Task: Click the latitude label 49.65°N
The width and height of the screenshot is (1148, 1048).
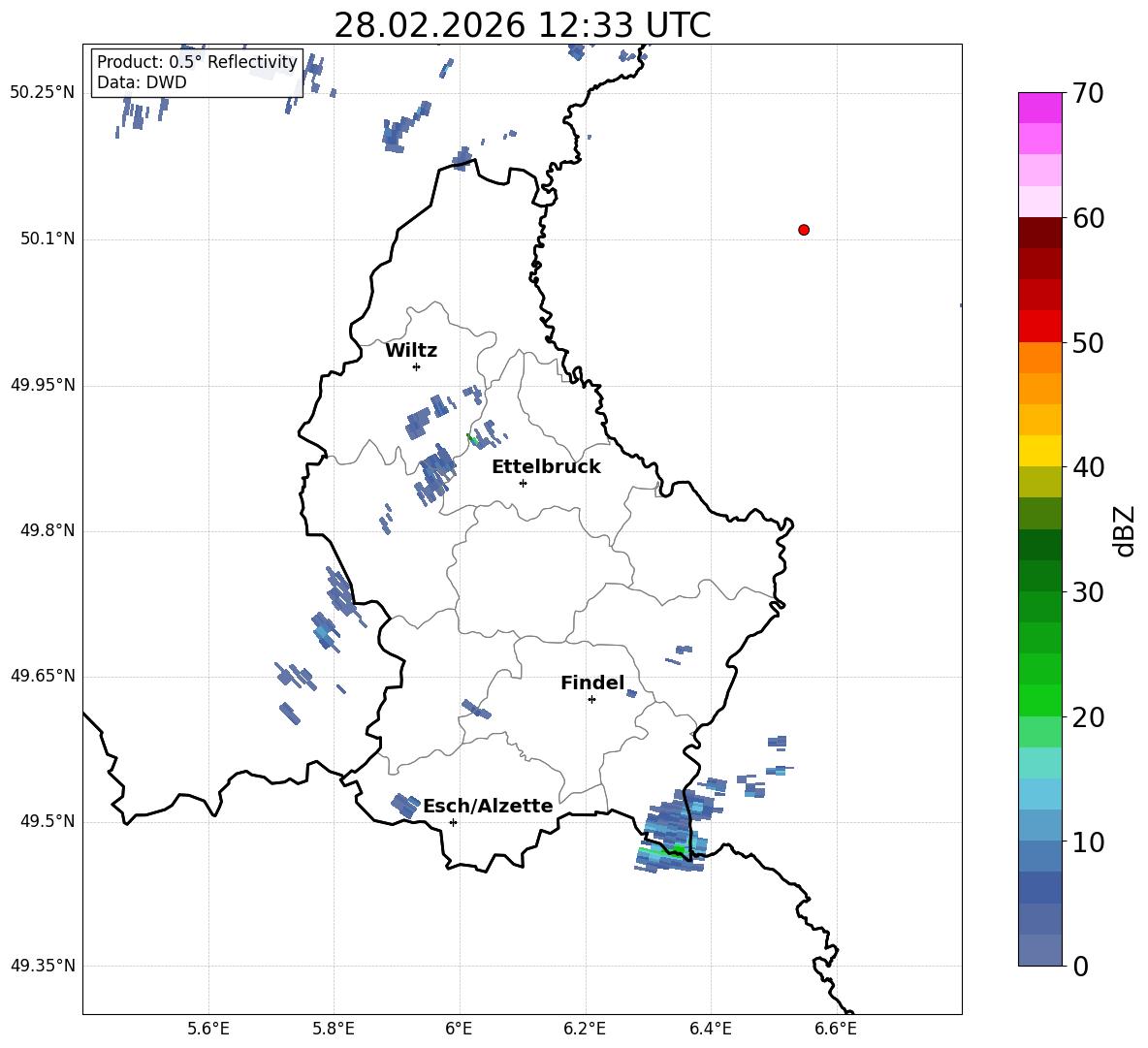Action: point(42,676)
